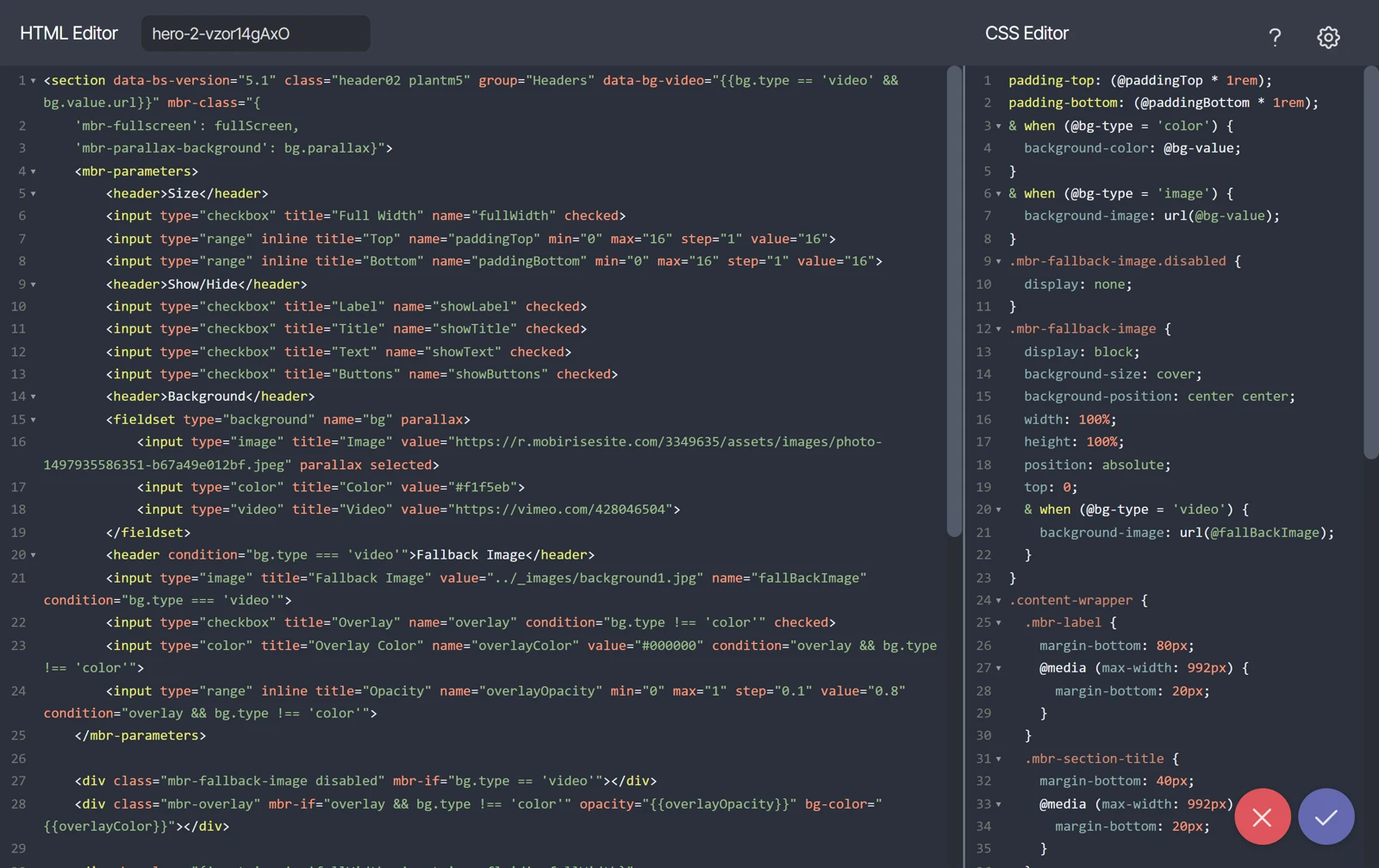The height and width of the screenshot is (868, 1379).
Task: Fold .mbr-section-title rule on CSS line 31
Action: click(999, 759)
